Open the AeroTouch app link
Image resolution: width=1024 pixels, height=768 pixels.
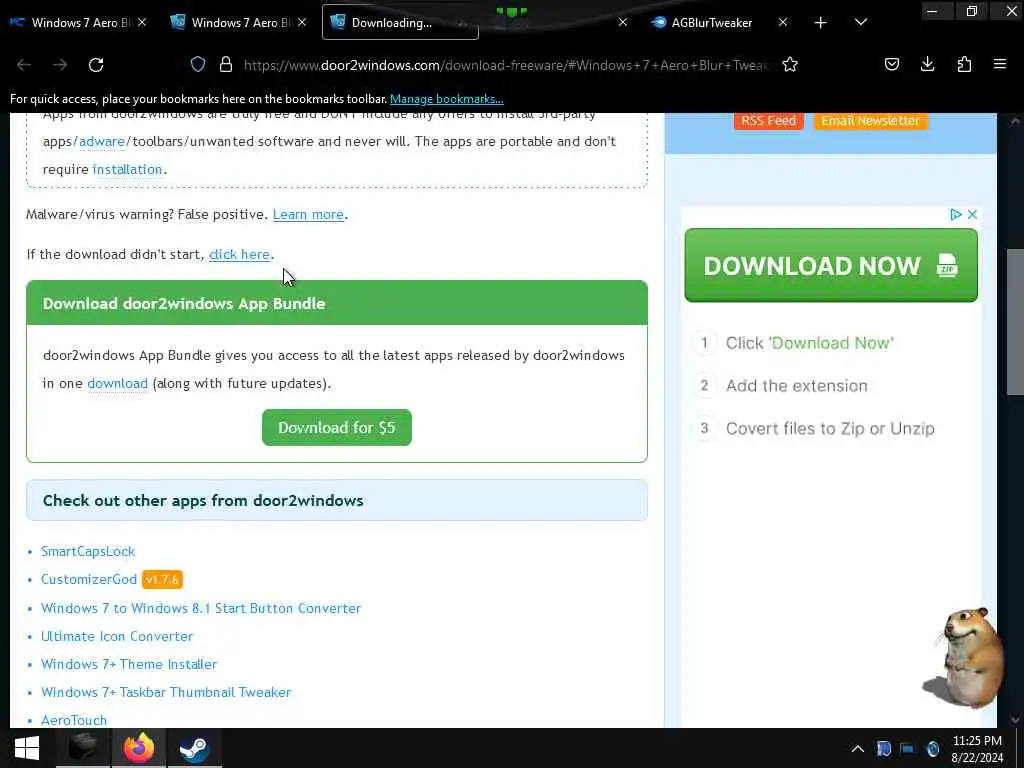(74, 720)
